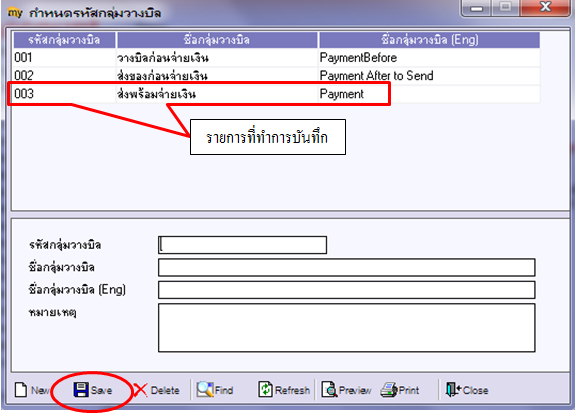Image resolution: width=576 pixels, height=416 pixels.
Task: Click the ชื่อกลุ่มวางบิล column header
Action: 217,40
